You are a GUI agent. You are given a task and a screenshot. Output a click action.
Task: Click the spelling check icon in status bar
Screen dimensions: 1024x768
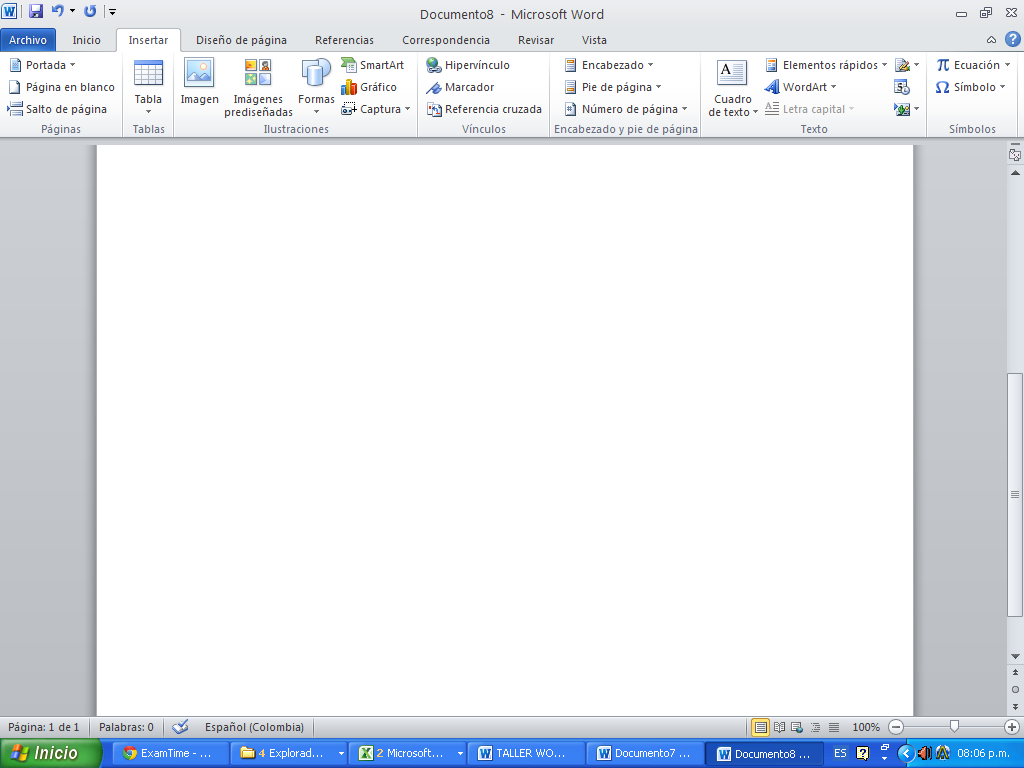(180, 727)
